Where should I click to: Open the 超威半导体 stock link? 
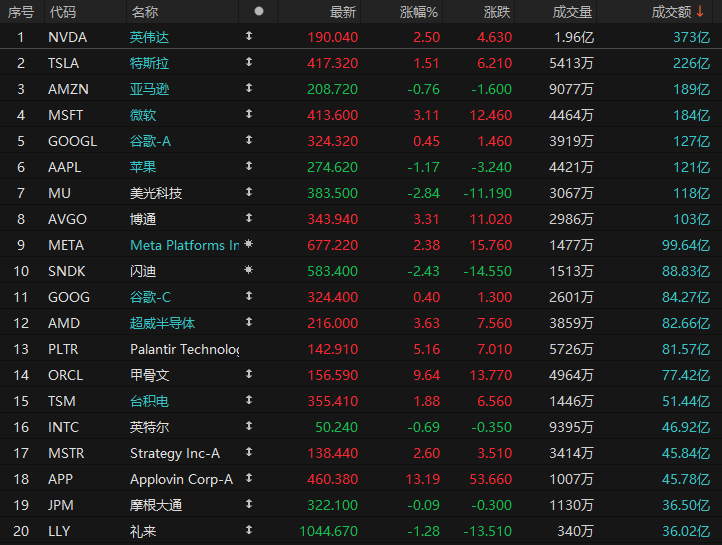pos(162,323)
